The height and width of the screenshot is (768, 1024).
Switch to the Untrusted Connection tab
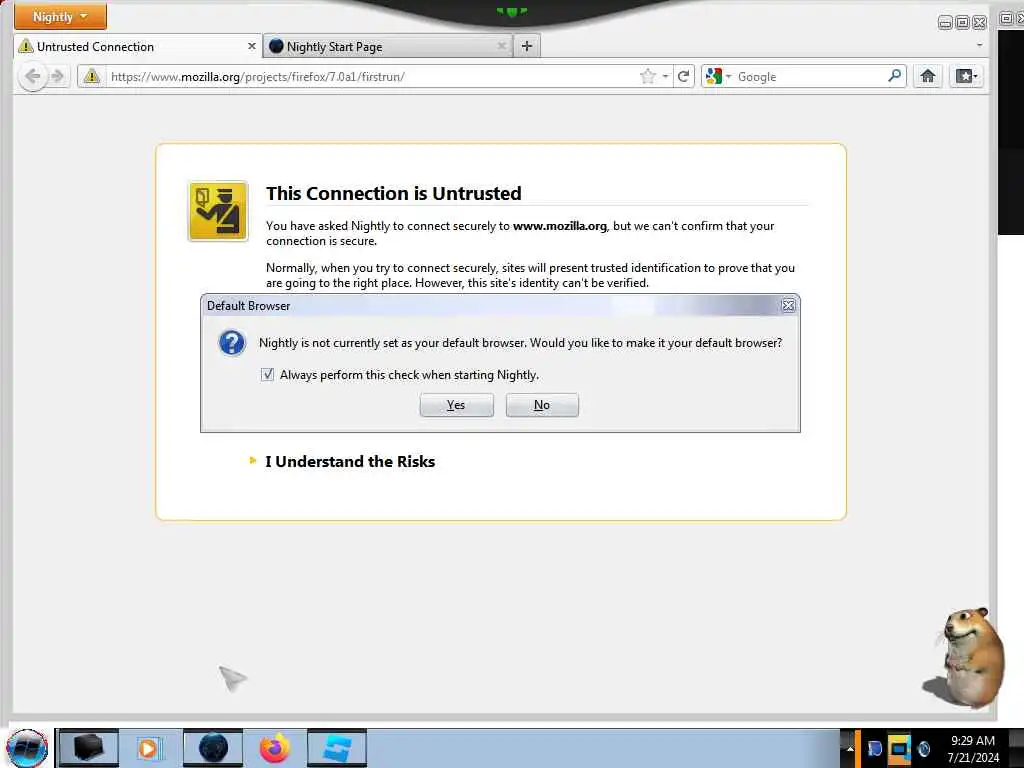(137, 46)
